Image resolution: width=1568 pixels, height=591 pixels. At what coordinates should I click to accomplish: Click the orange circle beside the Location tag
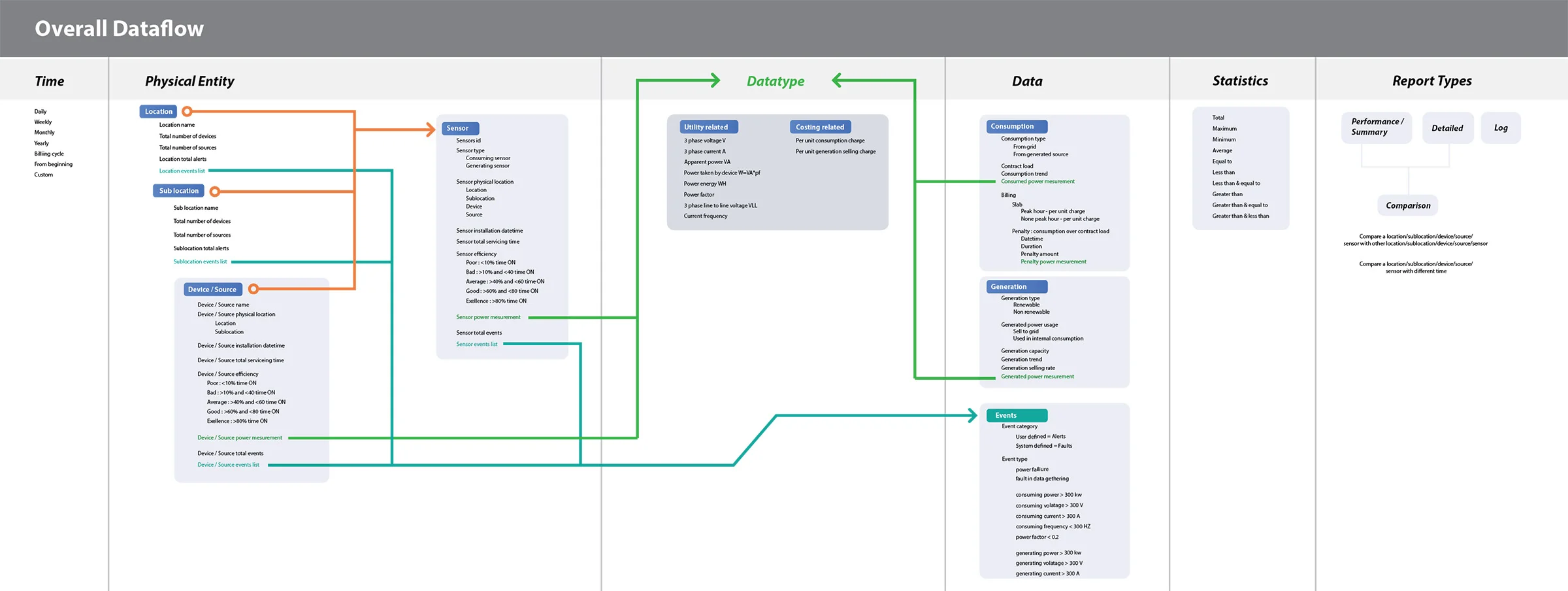click(x=187, y=112)
